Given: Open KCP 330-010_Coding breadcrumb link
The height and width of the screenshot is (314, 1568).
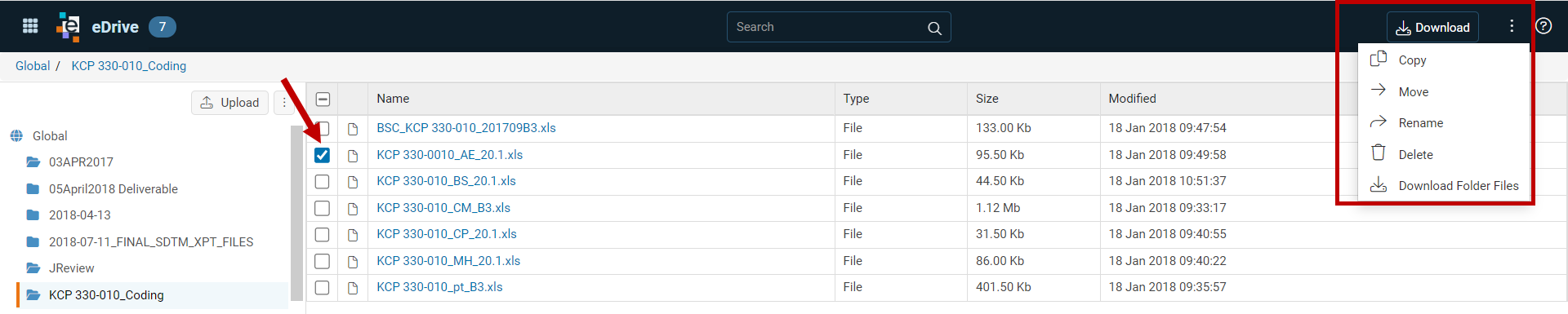Looking at the screenshot, I should coord(129,66).
